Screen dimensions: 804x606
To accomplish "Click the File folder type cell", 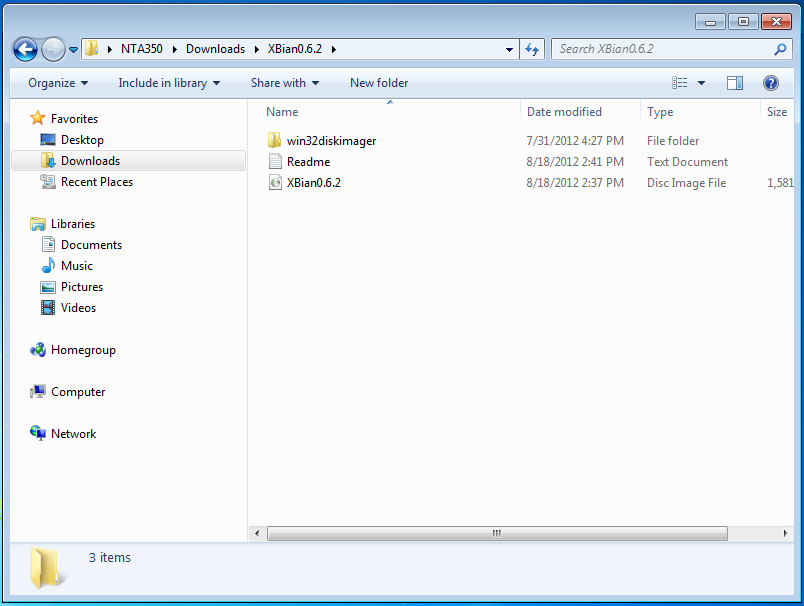I will pos(673,141).
